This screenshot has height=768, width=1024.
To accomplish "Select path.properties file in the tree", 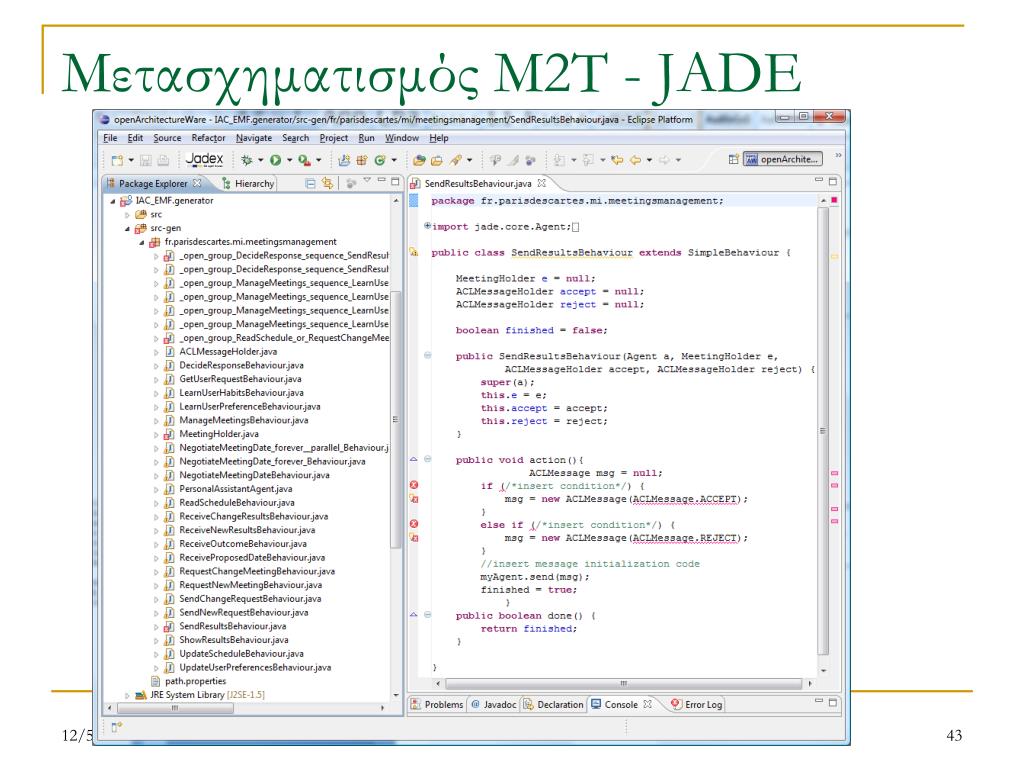I will point(195,682).
